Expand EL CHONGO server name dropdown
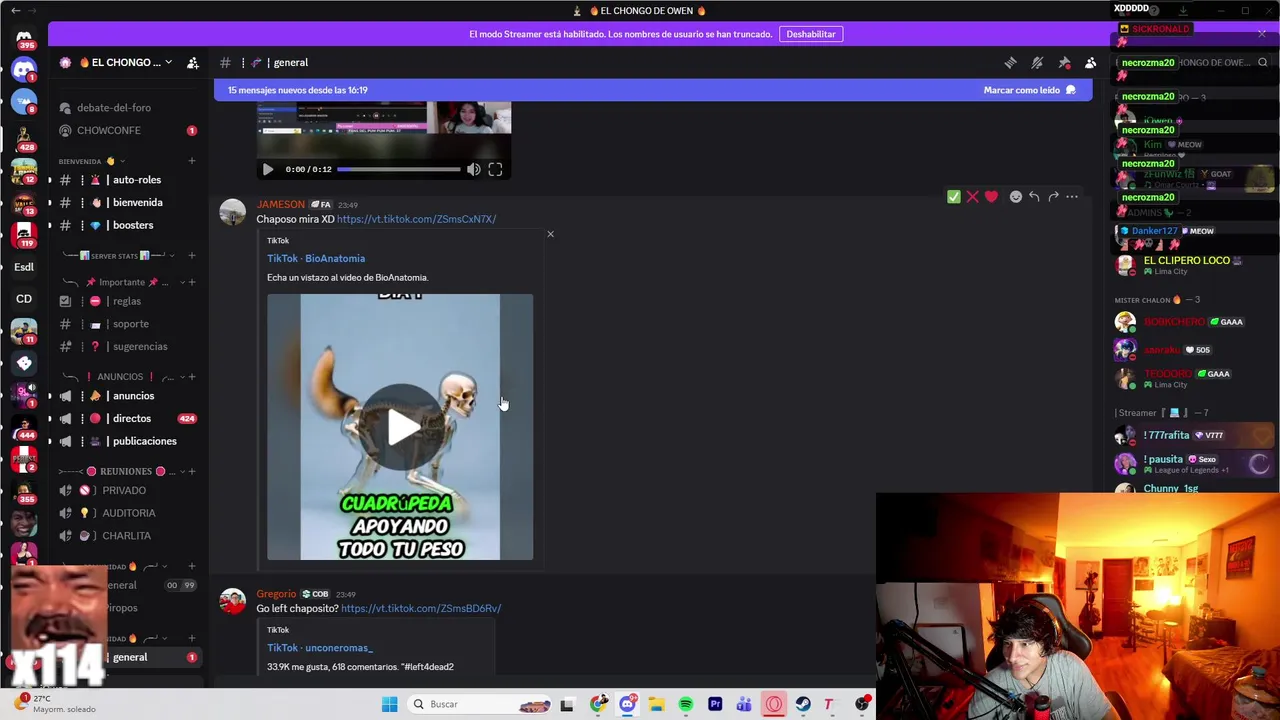Screen dimensions: 1280x720 168,62
